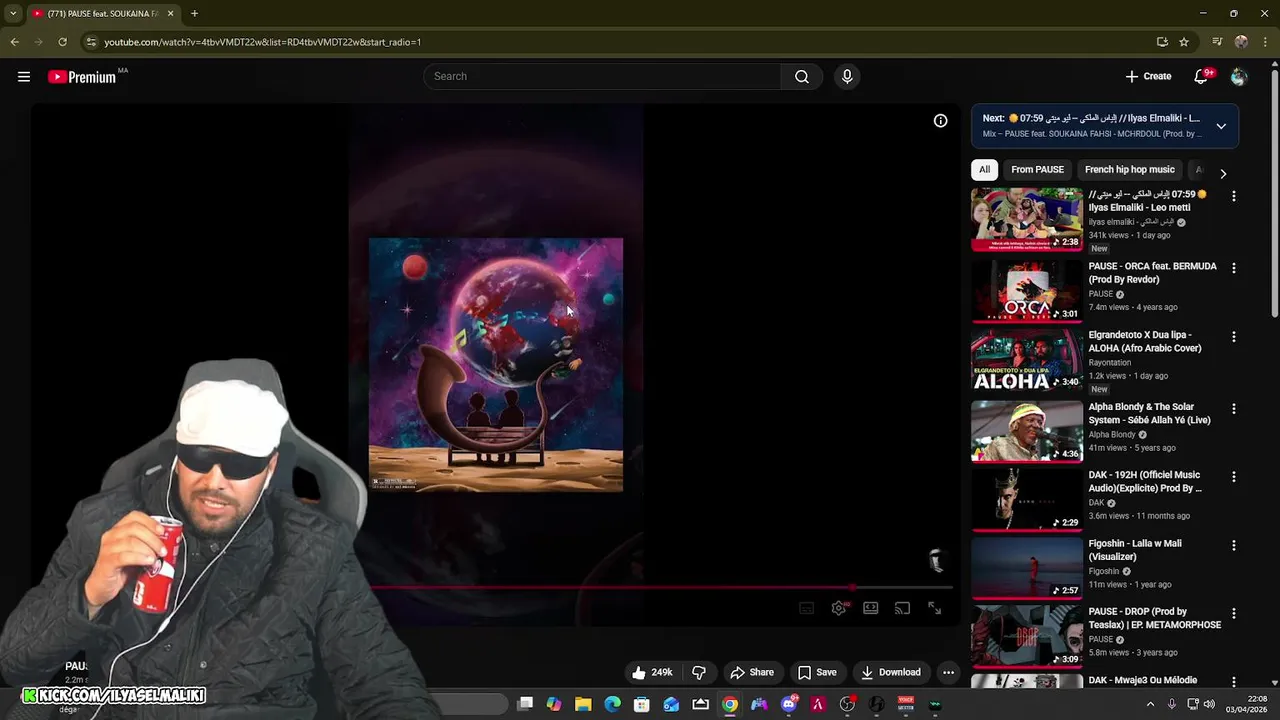1280x720 pixels.
Task: Open options for ALOHA Afro Arabic Cover
Action: tap(1233, 337)
